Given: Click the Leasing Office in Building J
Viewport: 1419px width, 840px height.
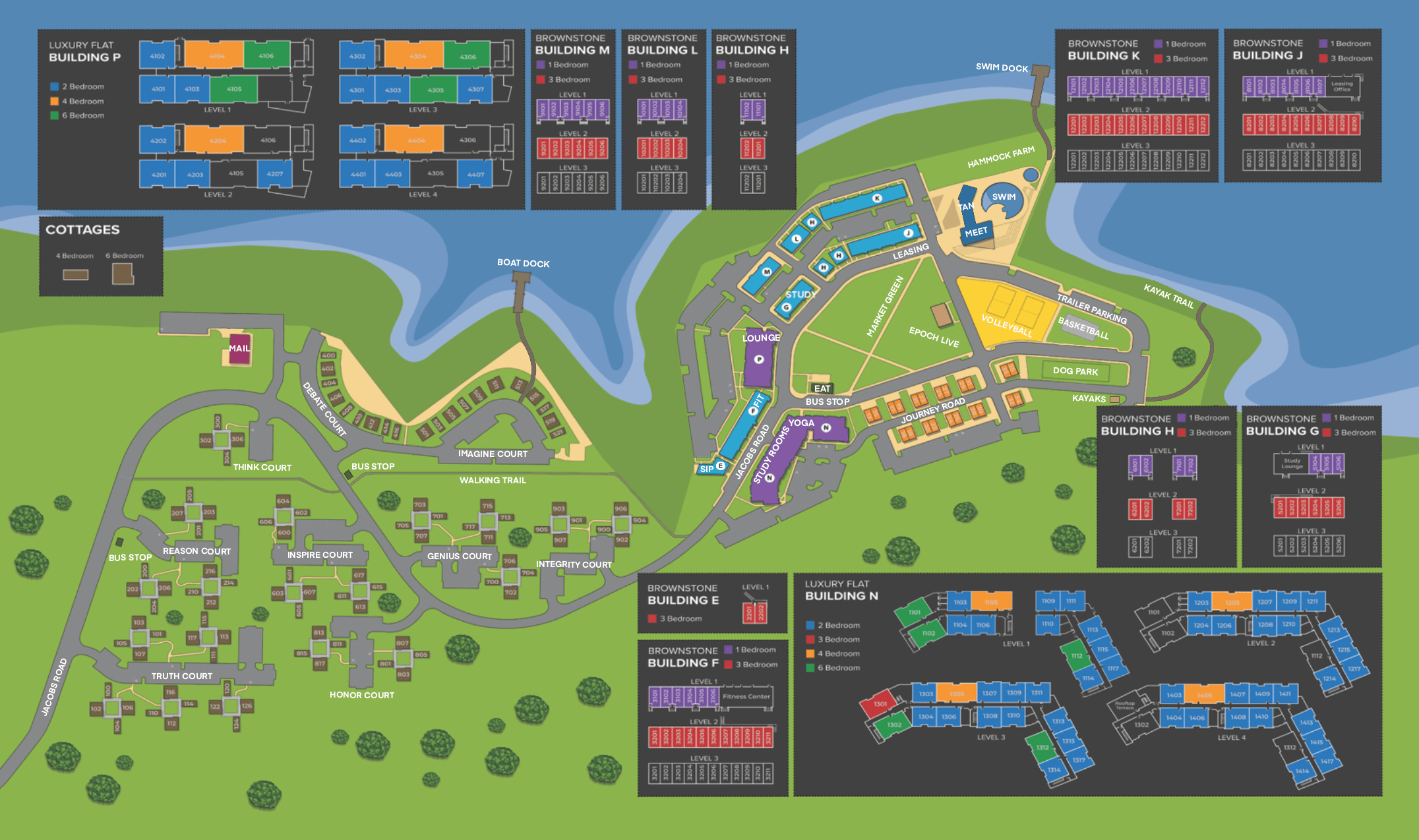Looking at the screenshot, I should (x=1343, y=86).
